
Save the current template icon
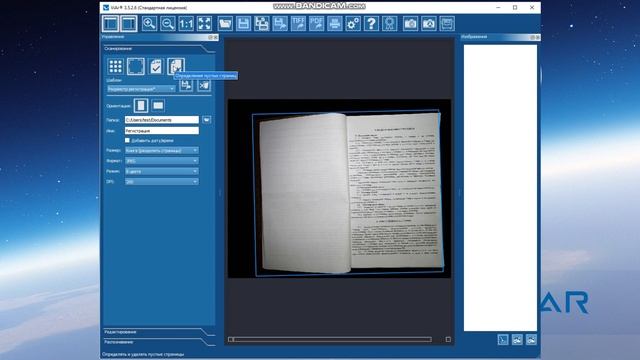tap(186, 85)
